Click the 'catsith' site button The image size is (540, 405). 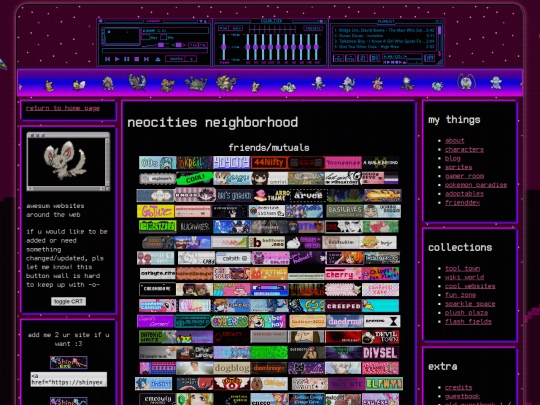[x=233, y=258]
